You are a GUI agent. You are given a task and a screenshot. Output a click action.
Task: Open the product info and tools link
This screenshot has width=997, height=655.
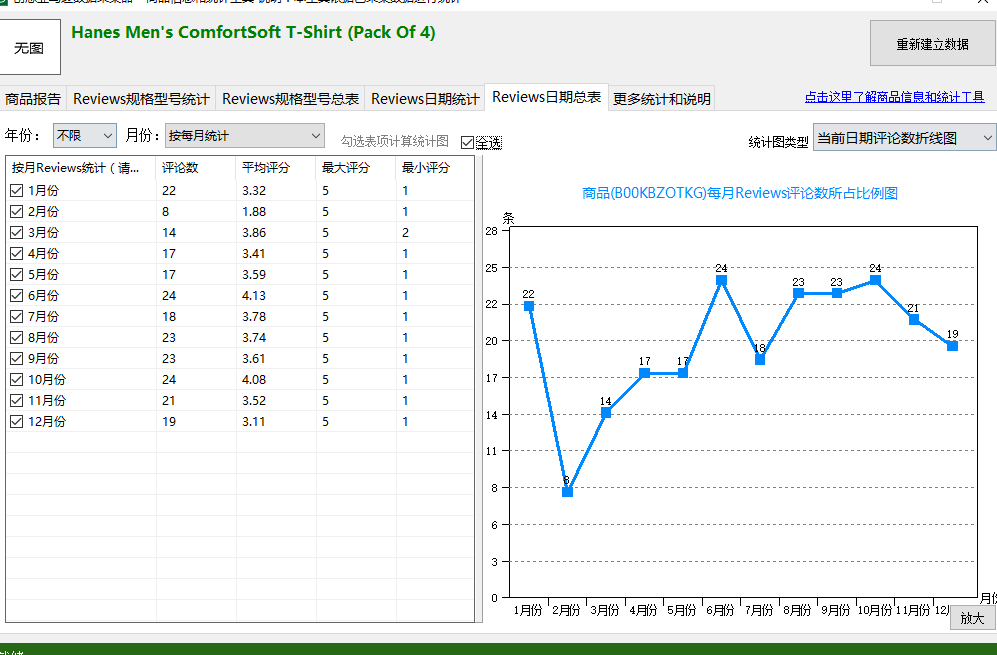pyautogui.click(x=894, y=97)
